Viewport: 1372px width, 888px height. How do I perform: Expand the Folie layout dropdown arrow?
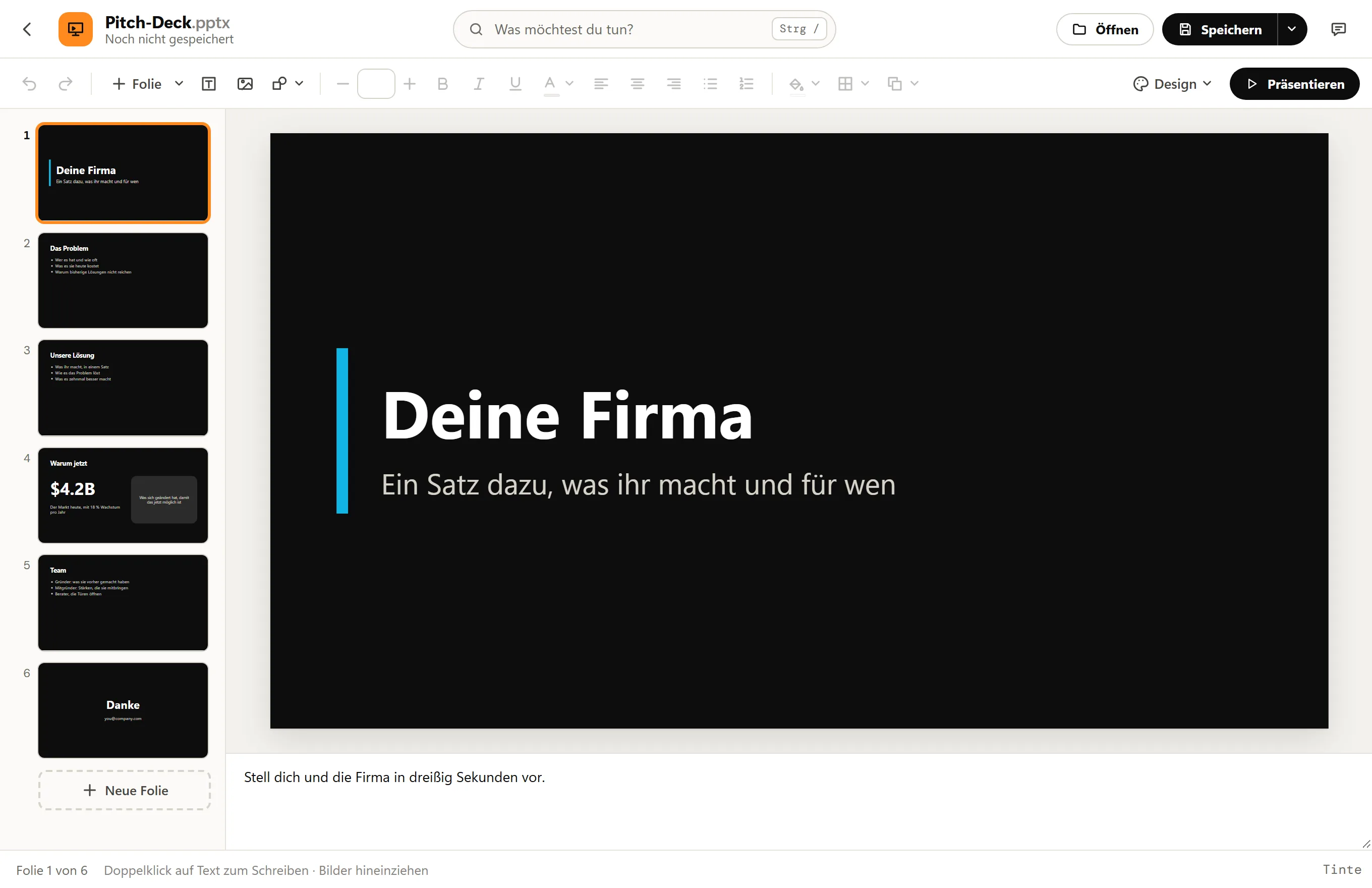tap(179, 84)
